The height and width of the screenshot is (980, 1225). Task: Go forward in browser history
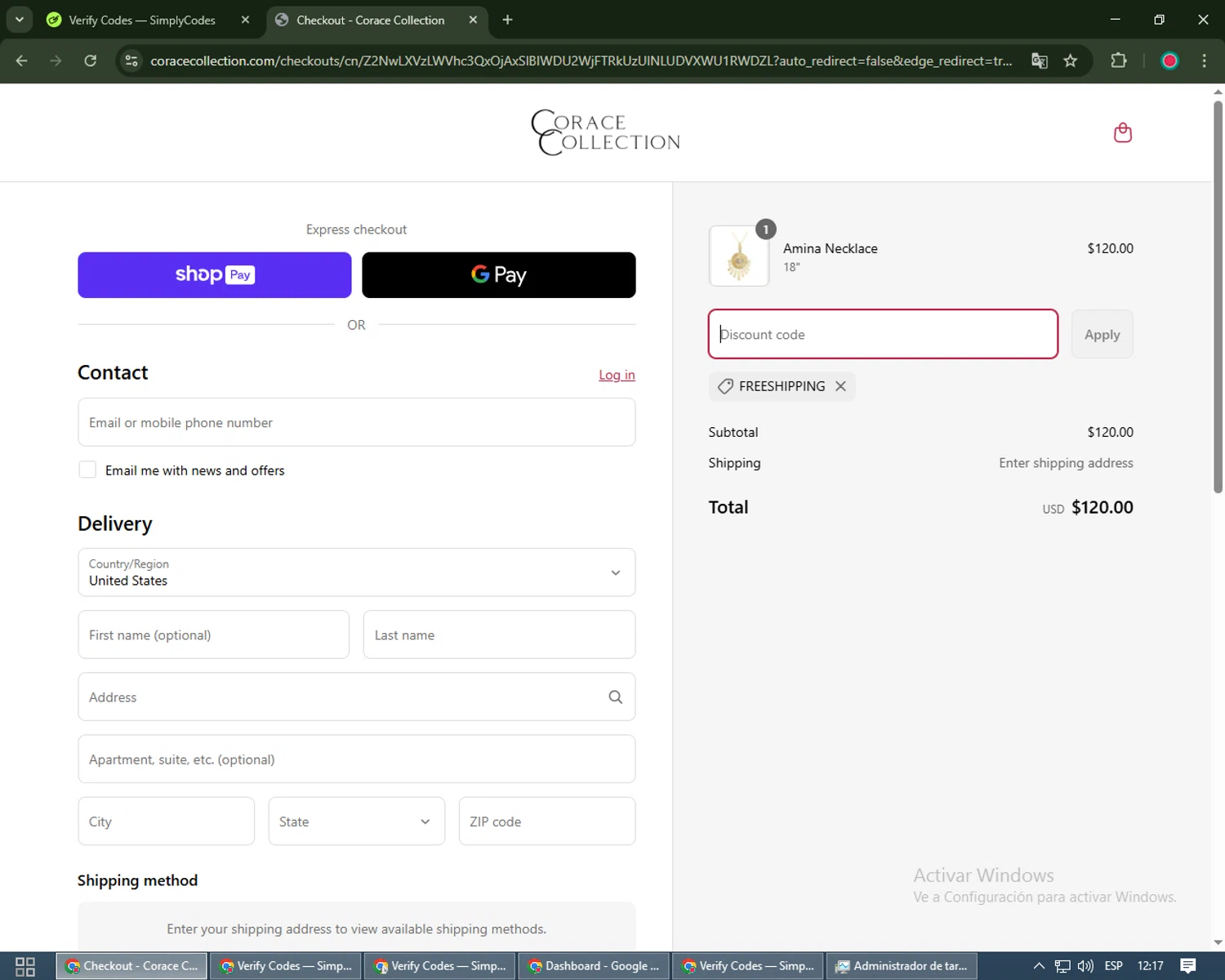pyautogui.click(x=56, y=60)
